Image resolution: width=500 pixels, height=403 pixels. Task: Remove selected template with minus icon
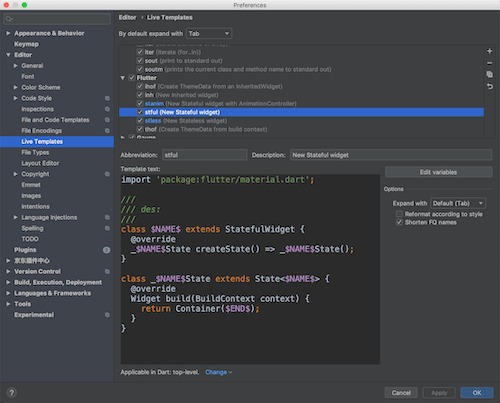click(x=489, y=63)
